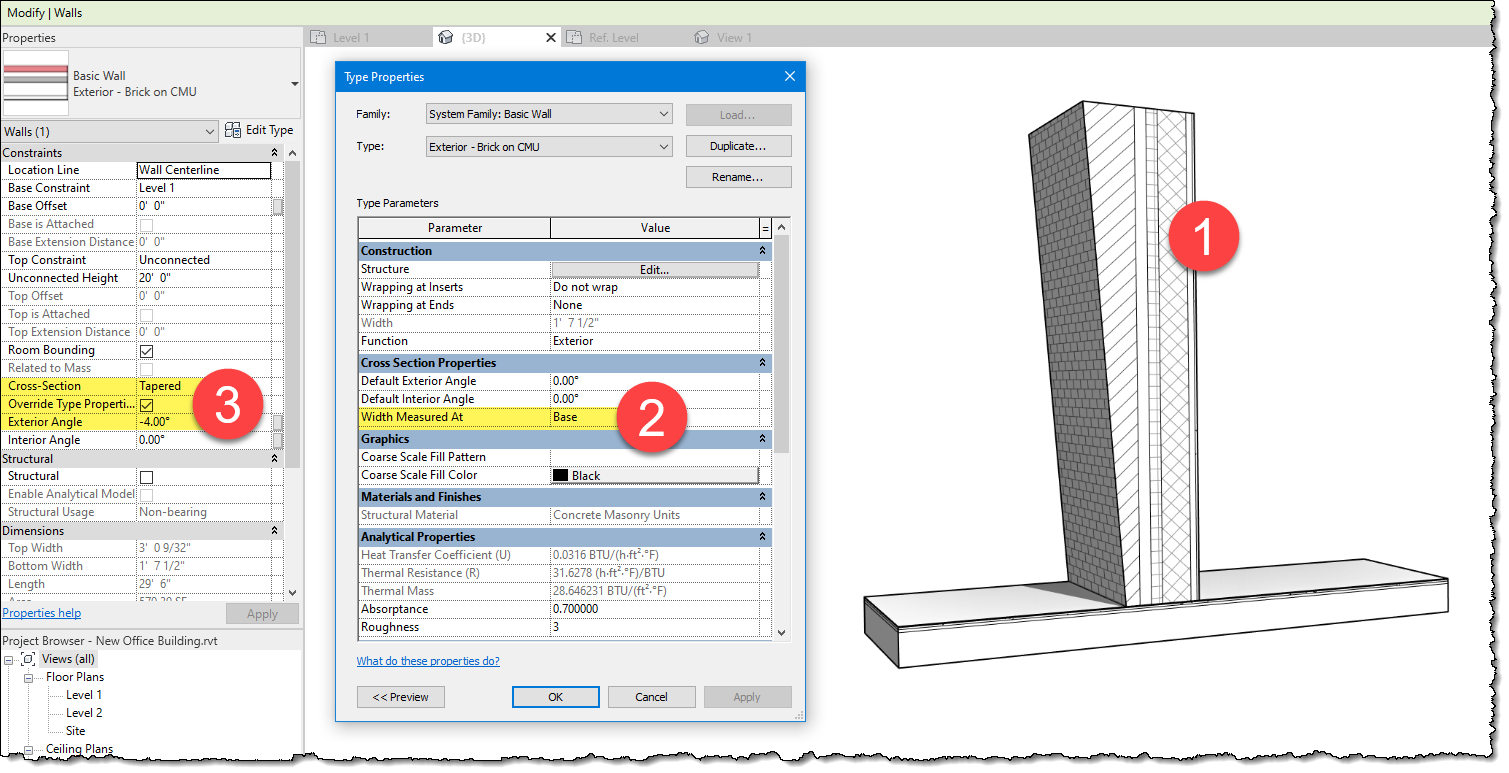Screen dimensions: 1509x773
Task: Collapse the Cross Section Properties group
Action: [763, 363]
